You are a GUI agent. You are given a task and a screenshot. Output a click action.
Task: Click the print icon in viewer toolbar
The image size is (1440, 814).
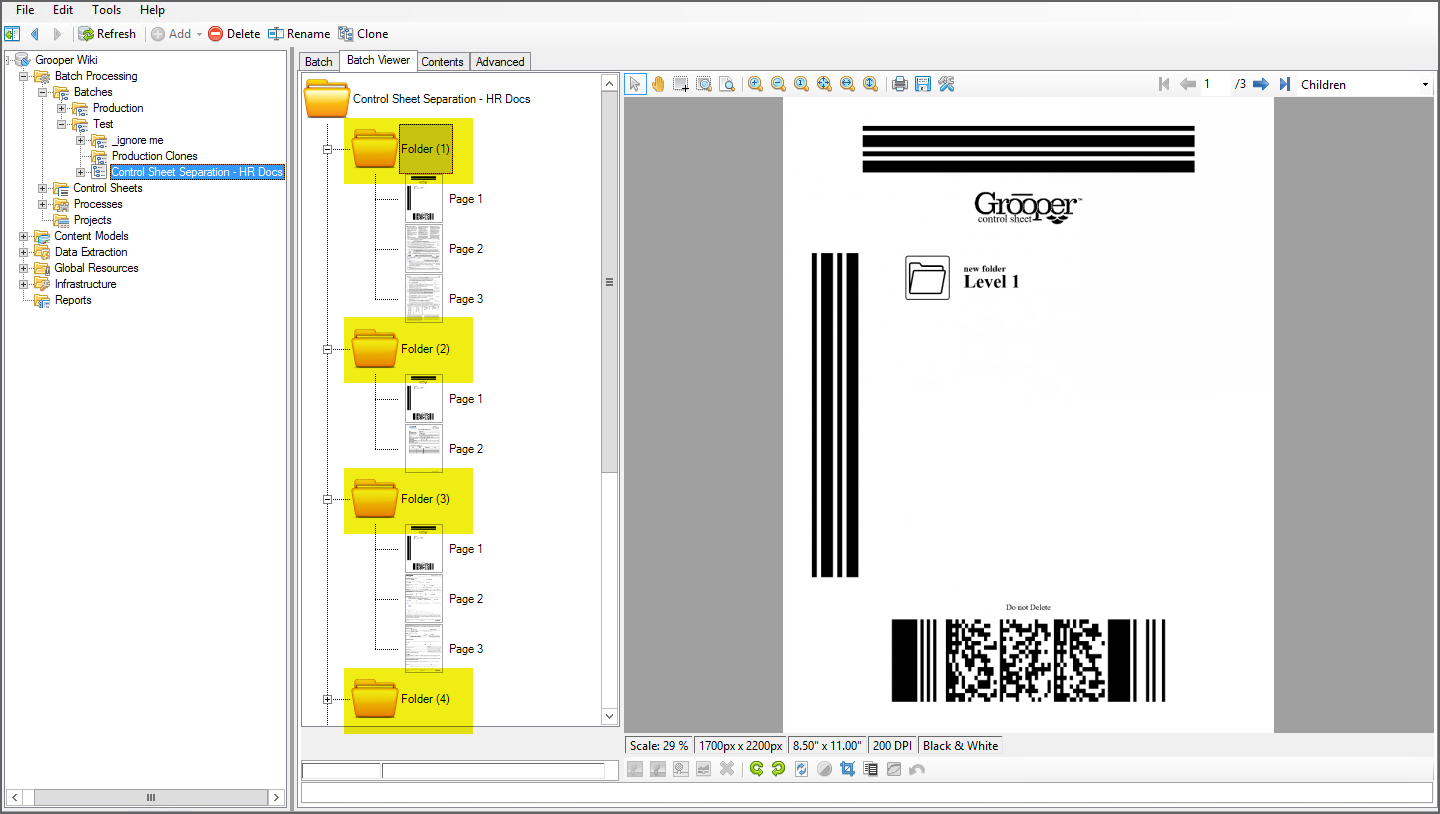(900, 84)
